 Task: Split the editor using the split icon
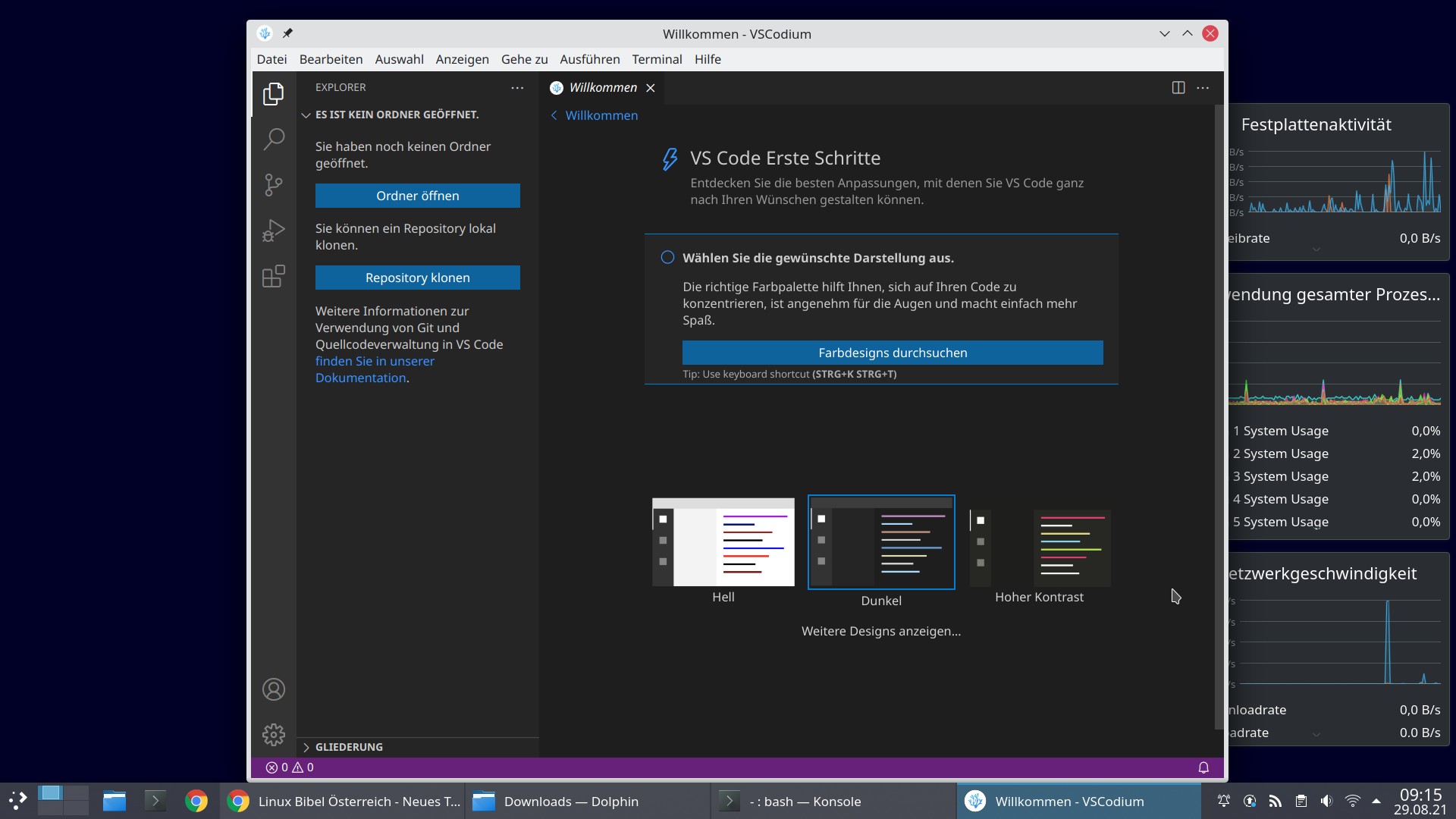pos(1178,87)
